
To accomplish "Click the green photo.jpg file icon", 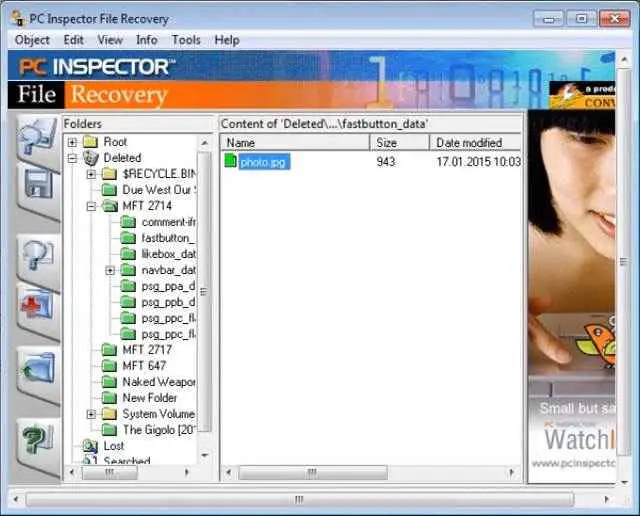I will [x=230, y=160].
